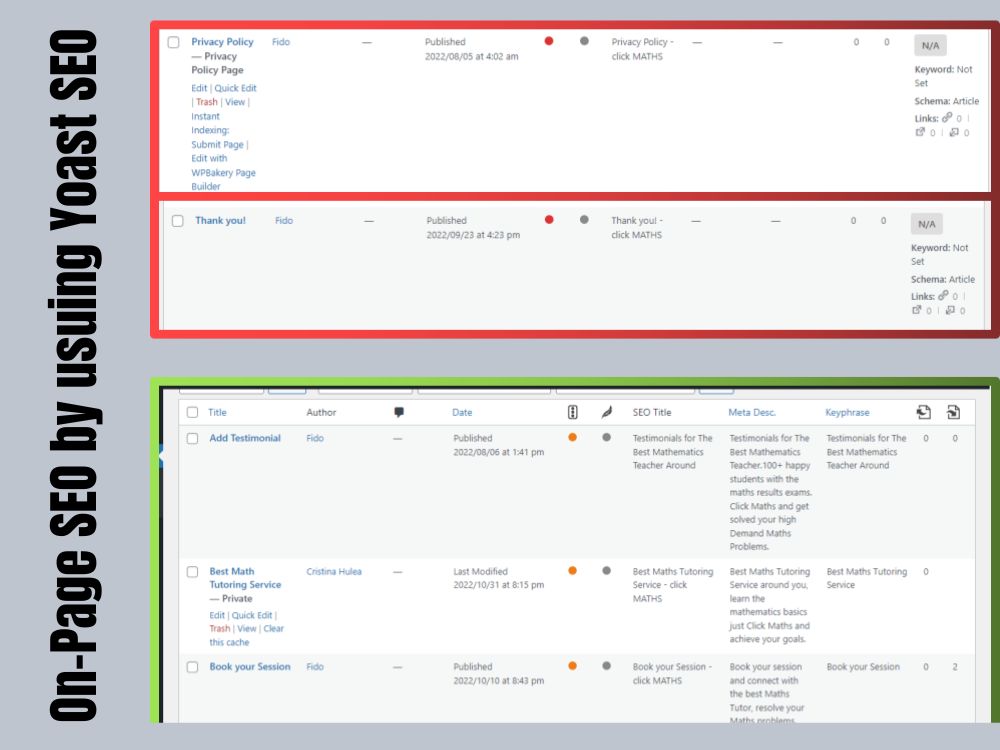Click View under Best Math Tutoring Service
The image size is (1000, 750).
tap(247, 629)
